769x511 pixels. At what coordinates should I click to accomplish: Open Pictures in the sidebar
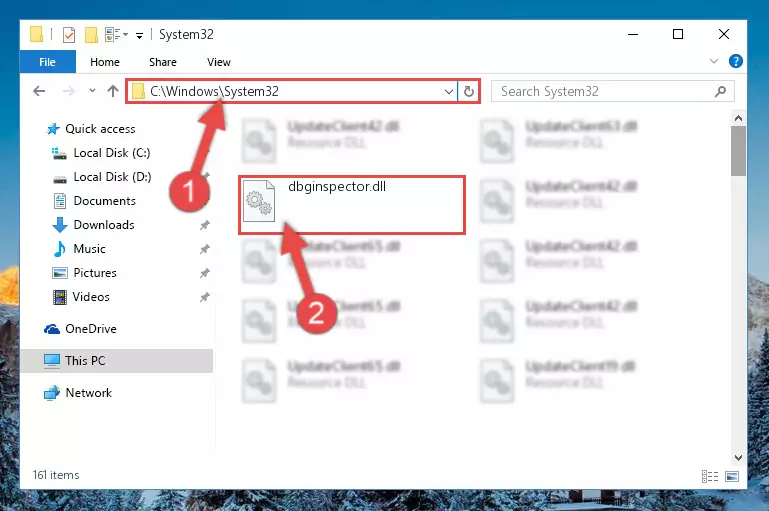pos(95,273)
